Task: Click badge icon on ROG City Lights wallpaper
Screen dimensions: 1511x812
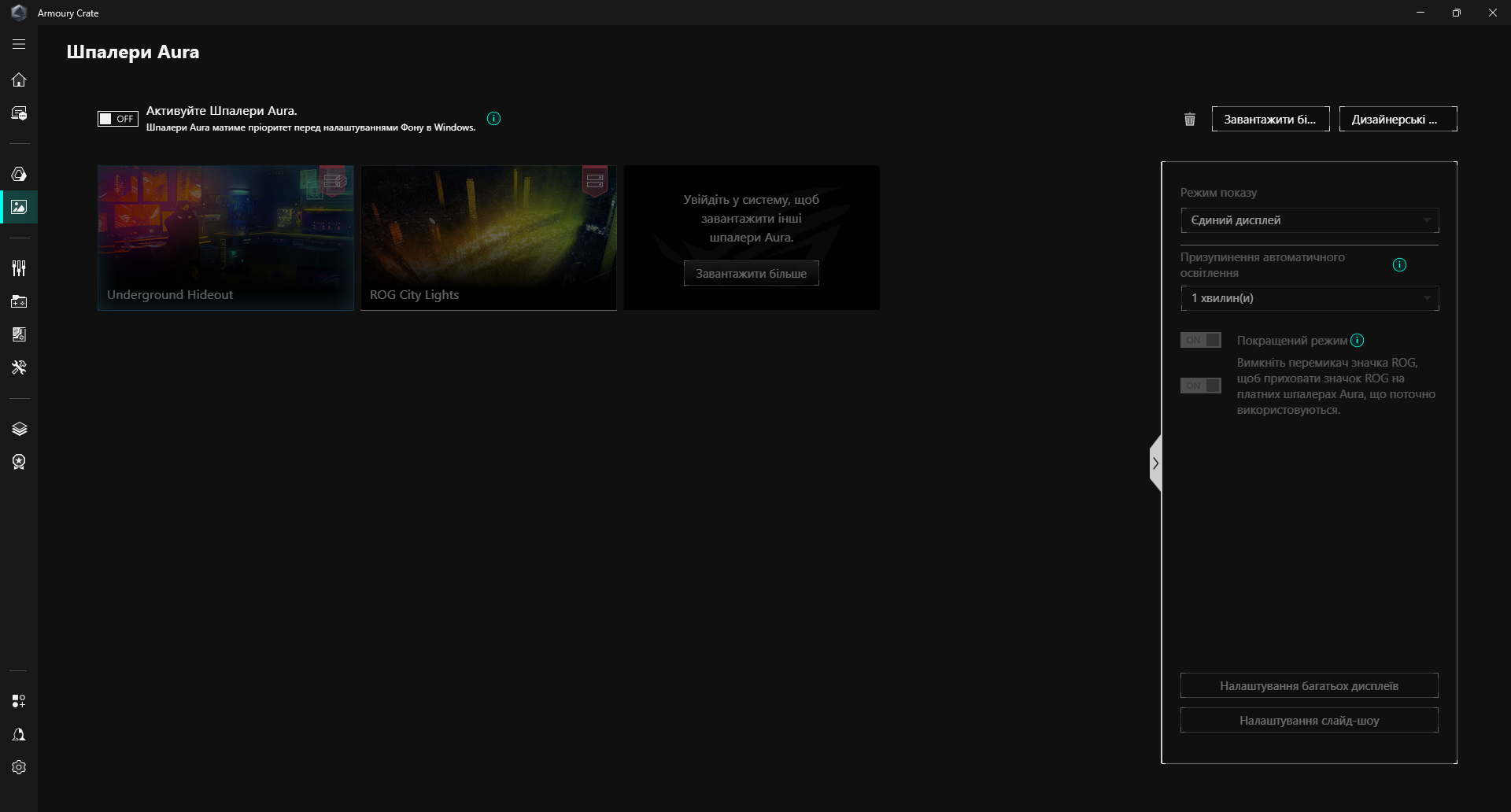Action: (x=595, y=181)
